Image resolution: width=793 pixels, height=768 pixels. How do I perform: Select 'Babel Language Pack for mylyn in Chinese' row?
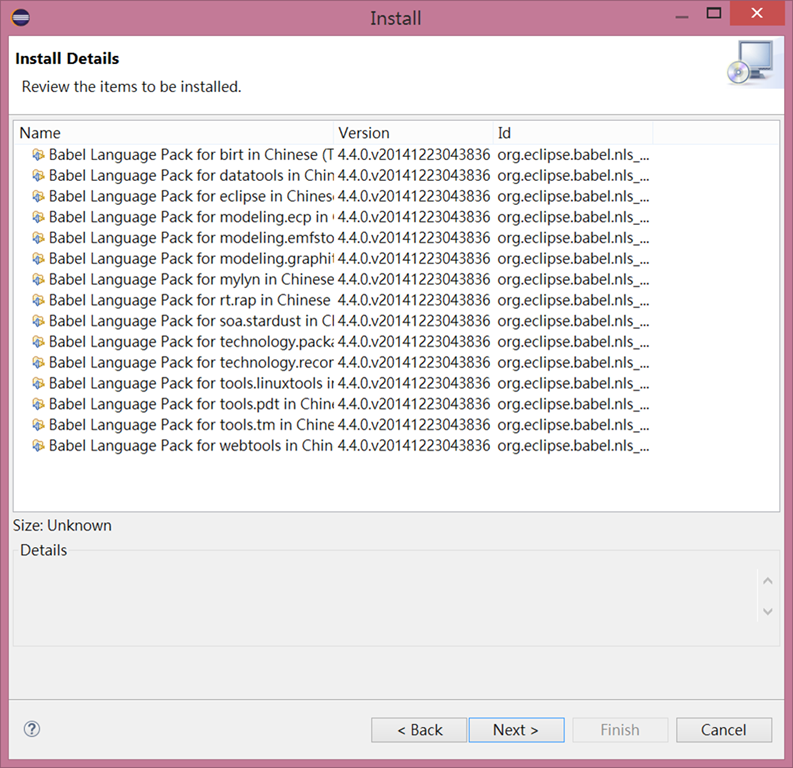coord(192,279)
